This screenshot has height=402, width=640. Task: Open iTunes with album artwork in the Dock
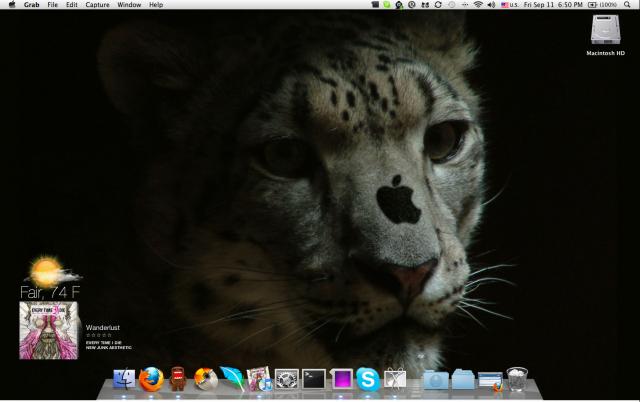(x=259, y=379)
